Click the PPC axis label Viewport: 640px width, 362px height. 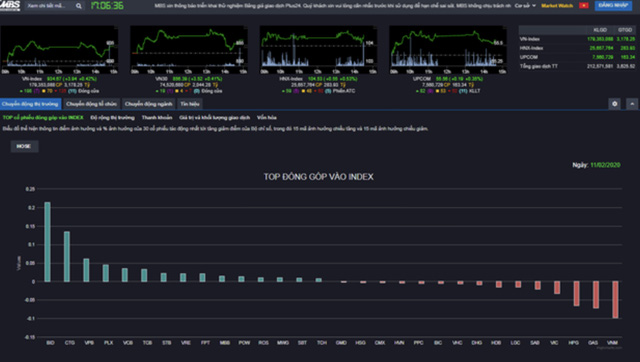pyautogui.click(x=418, y=343)
